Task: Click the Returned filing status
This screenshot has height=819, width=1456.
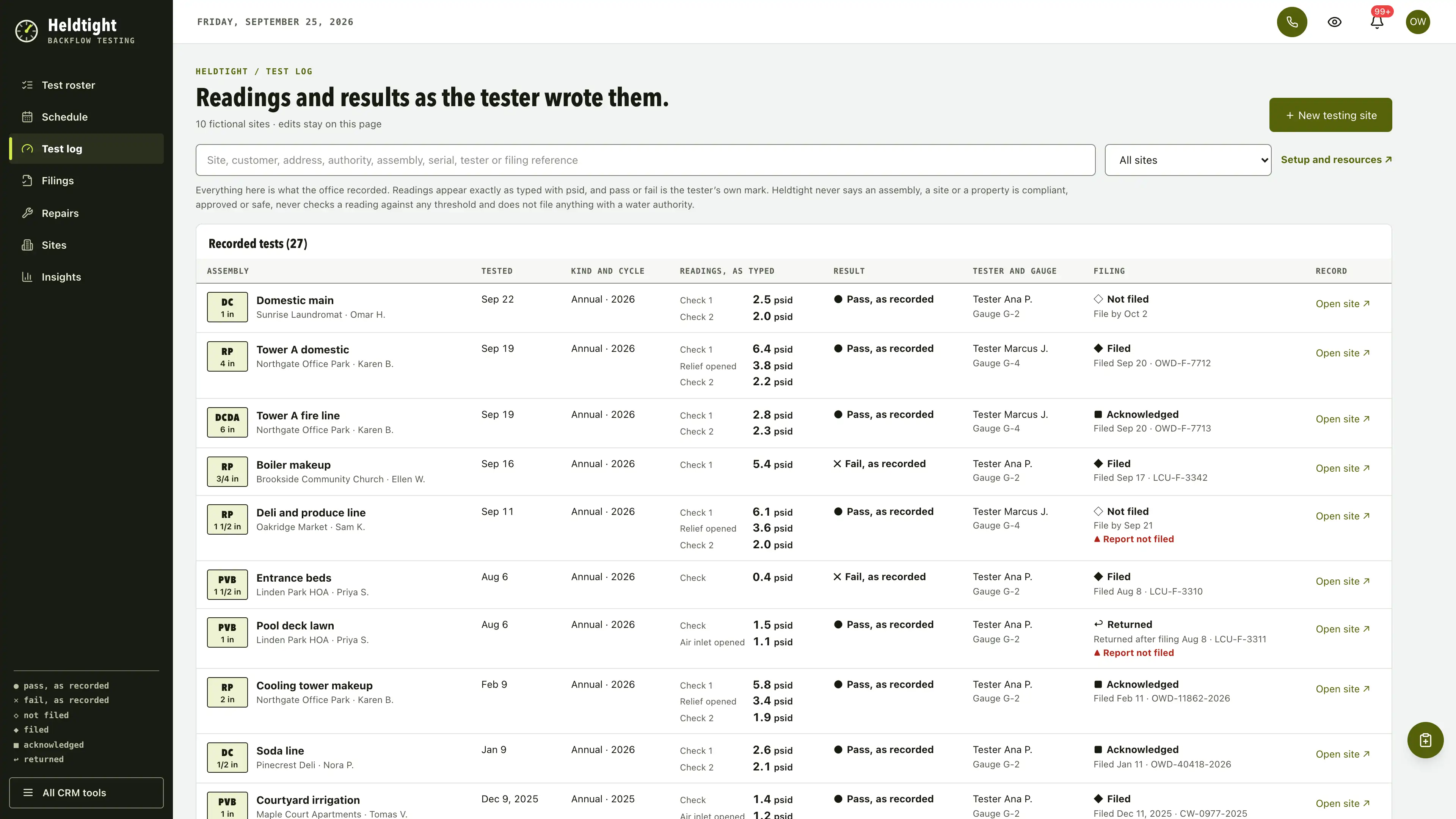Action: point(1122,624)
